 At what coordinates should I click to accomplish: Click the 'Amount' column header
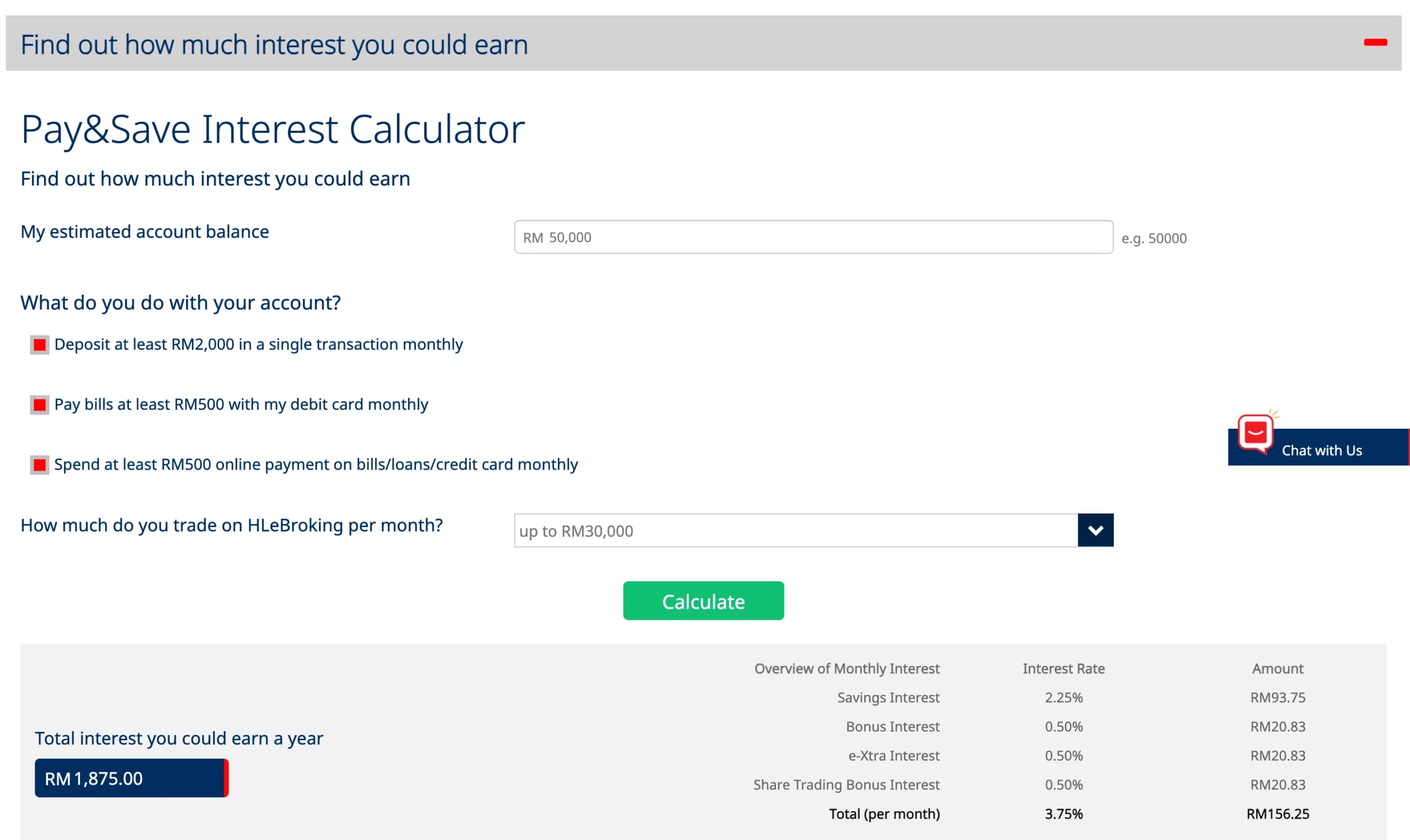point(1277,668)
